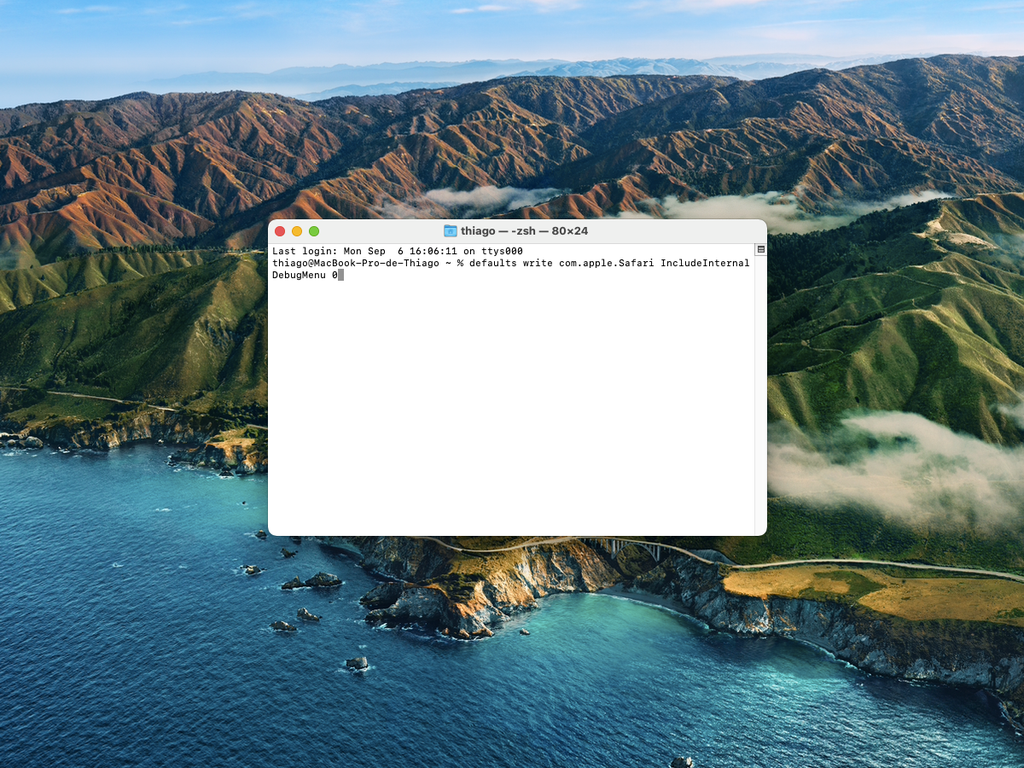The width and height of the screenshot is (1024, 768).
Task: Click the prompt 'thiago@MacBook-Pro-de-Thiago'
Action: (x=356, y=263)
